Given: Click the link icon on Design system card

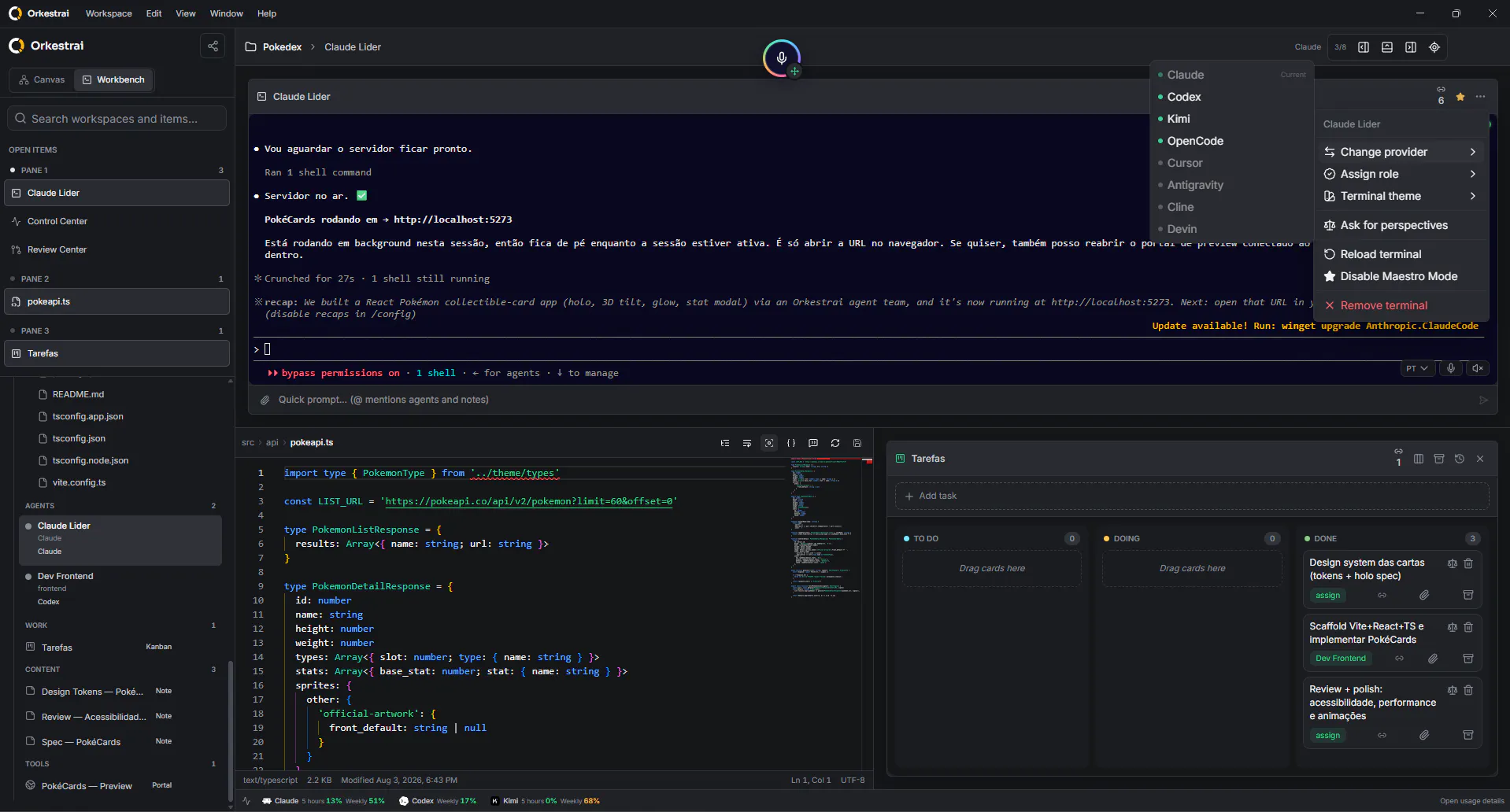Looking at the screenshot, I should (x=1382, y=596).
